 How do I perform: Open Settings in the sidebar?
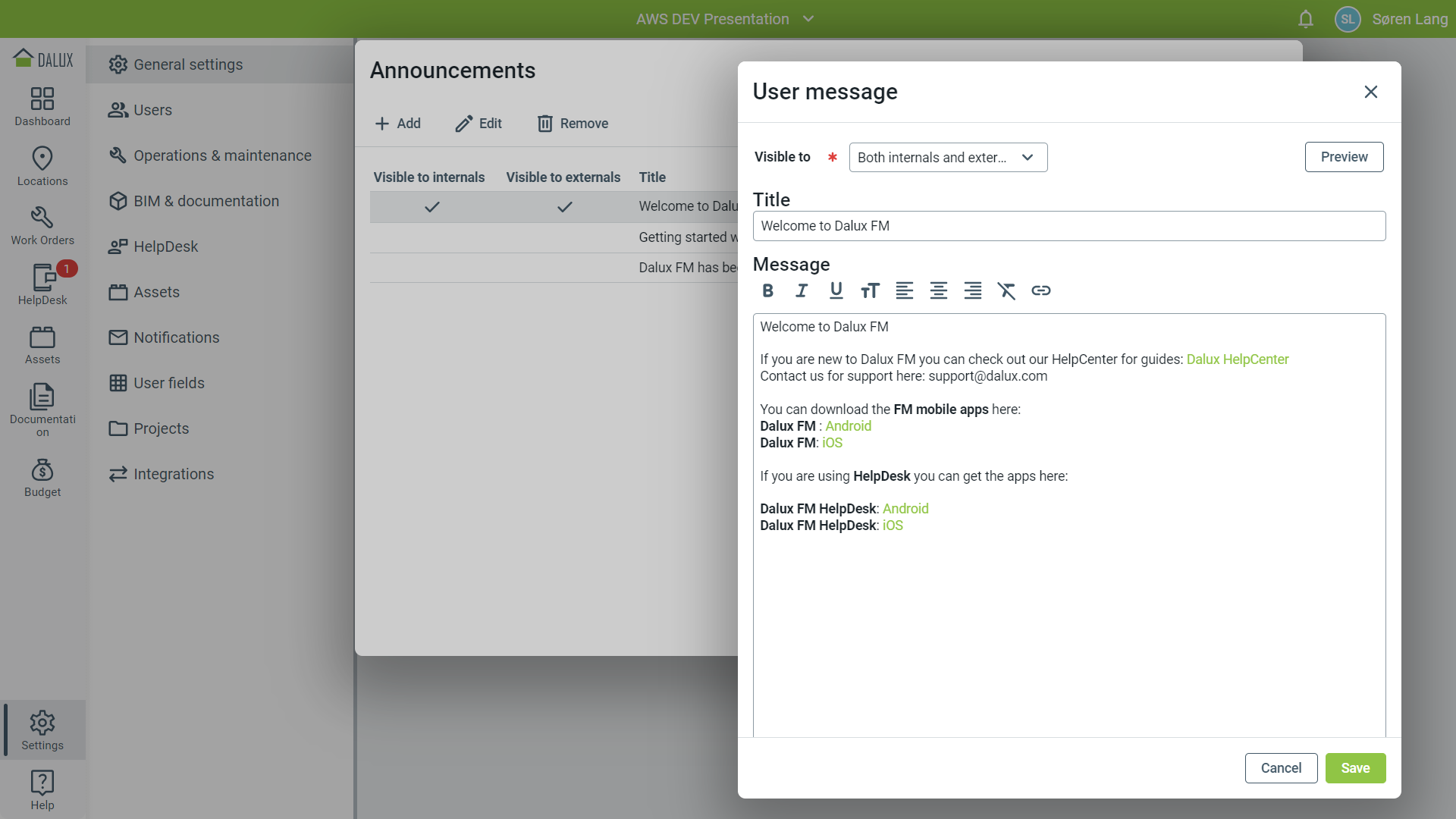click(x=42, y=730)
